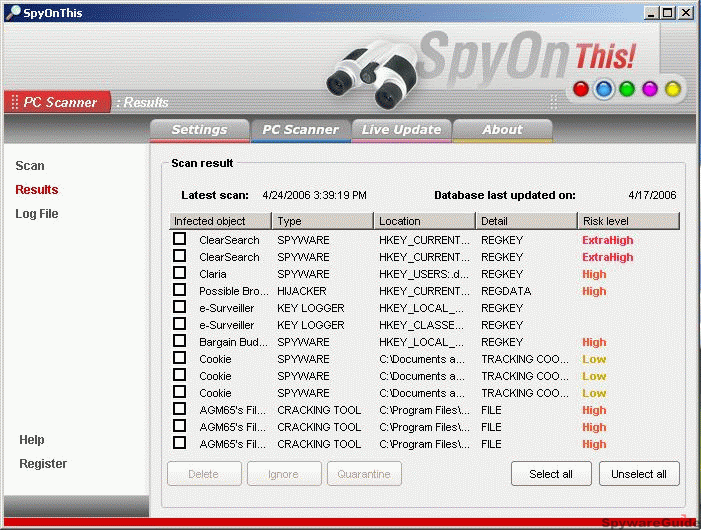Click the SpyOnThis magnifier title bar icon

[x=13, y=13]
